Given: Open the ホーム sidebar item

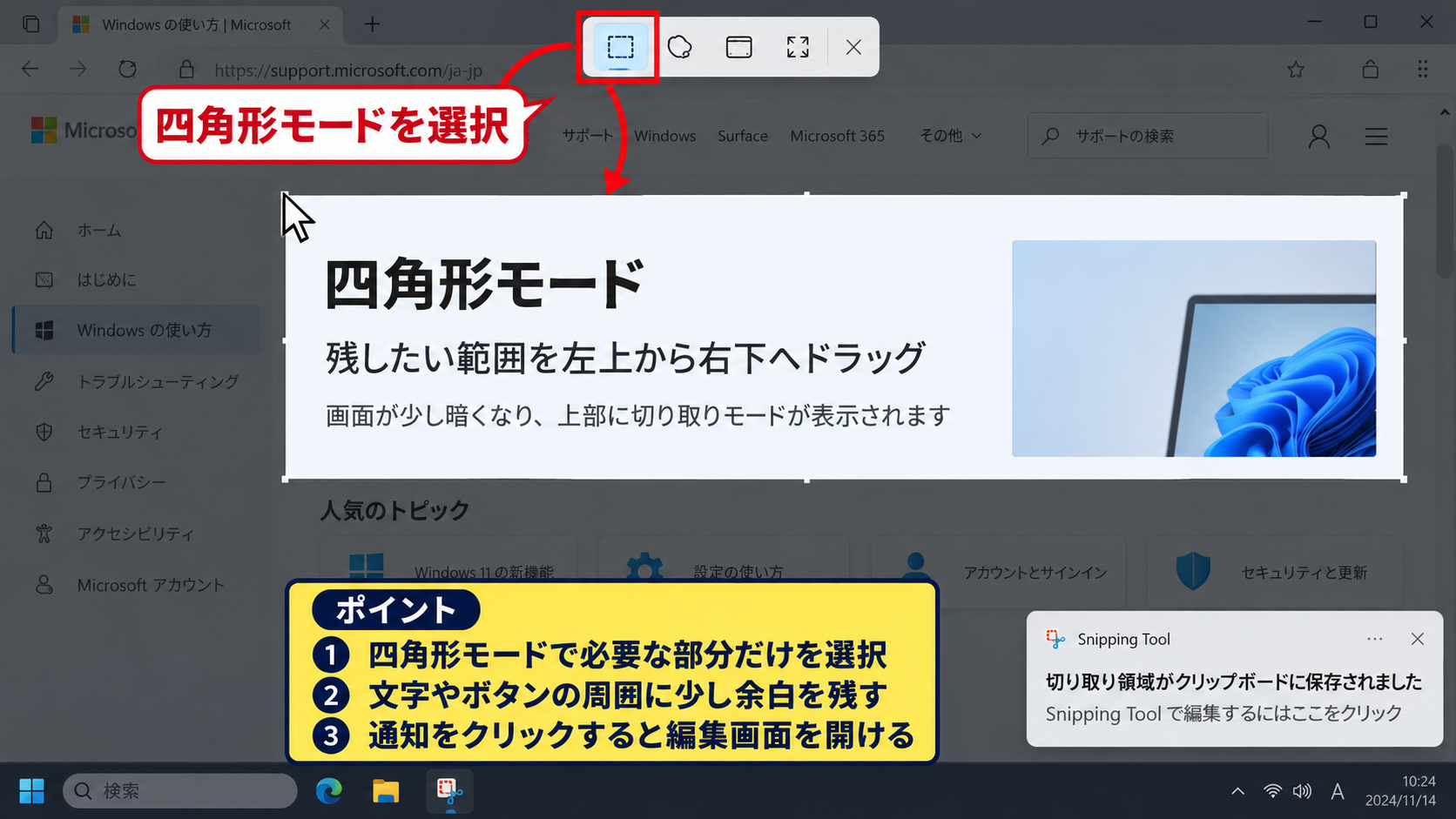Looking at the screenshot, I should (136, 231).
